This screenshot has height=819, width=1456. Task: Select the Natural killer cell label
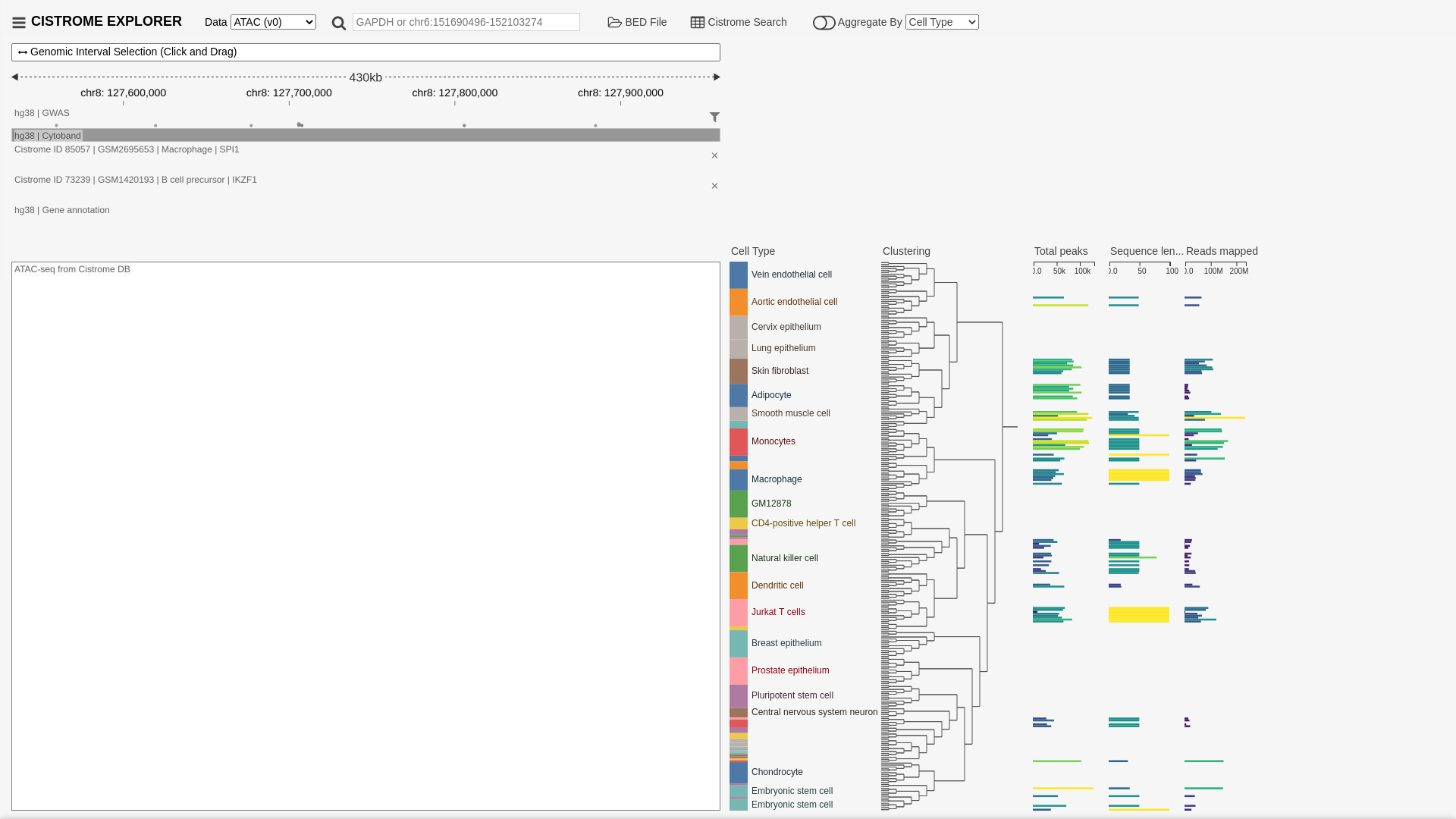[x=785, y=558]
